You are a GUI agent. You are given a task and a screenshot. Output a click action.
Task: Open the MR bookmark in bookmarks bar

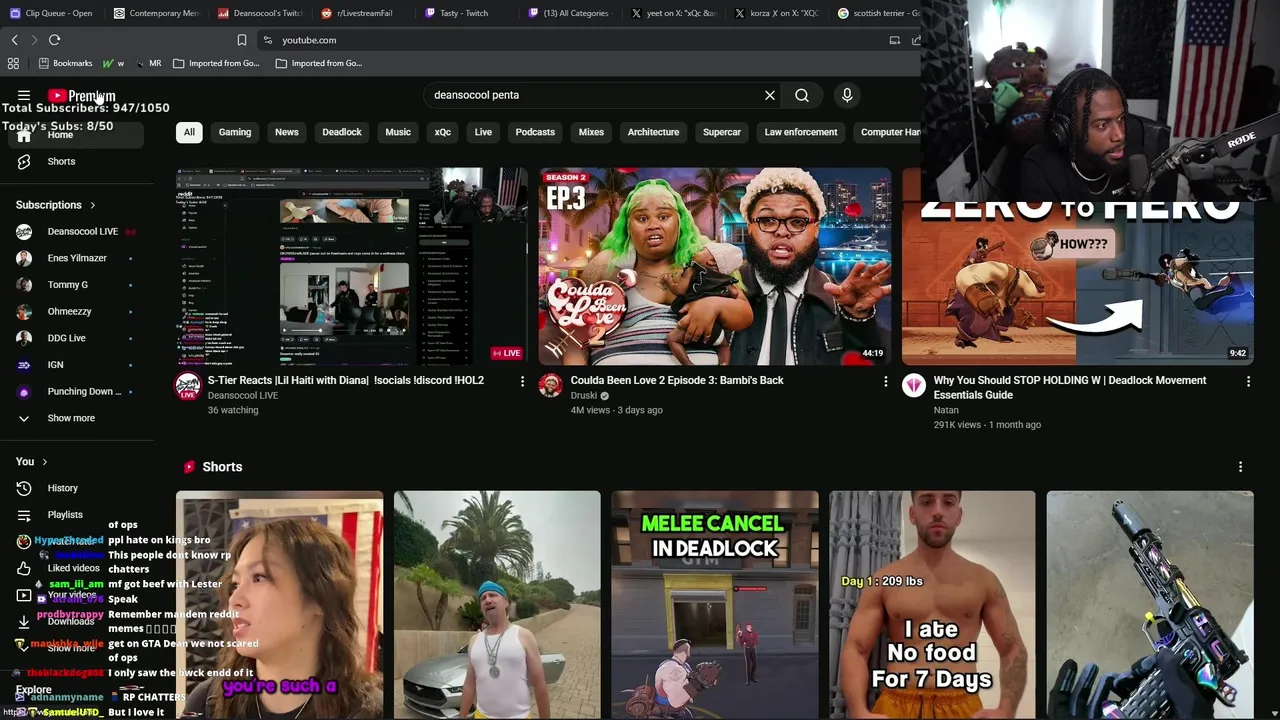coord(149,63)
